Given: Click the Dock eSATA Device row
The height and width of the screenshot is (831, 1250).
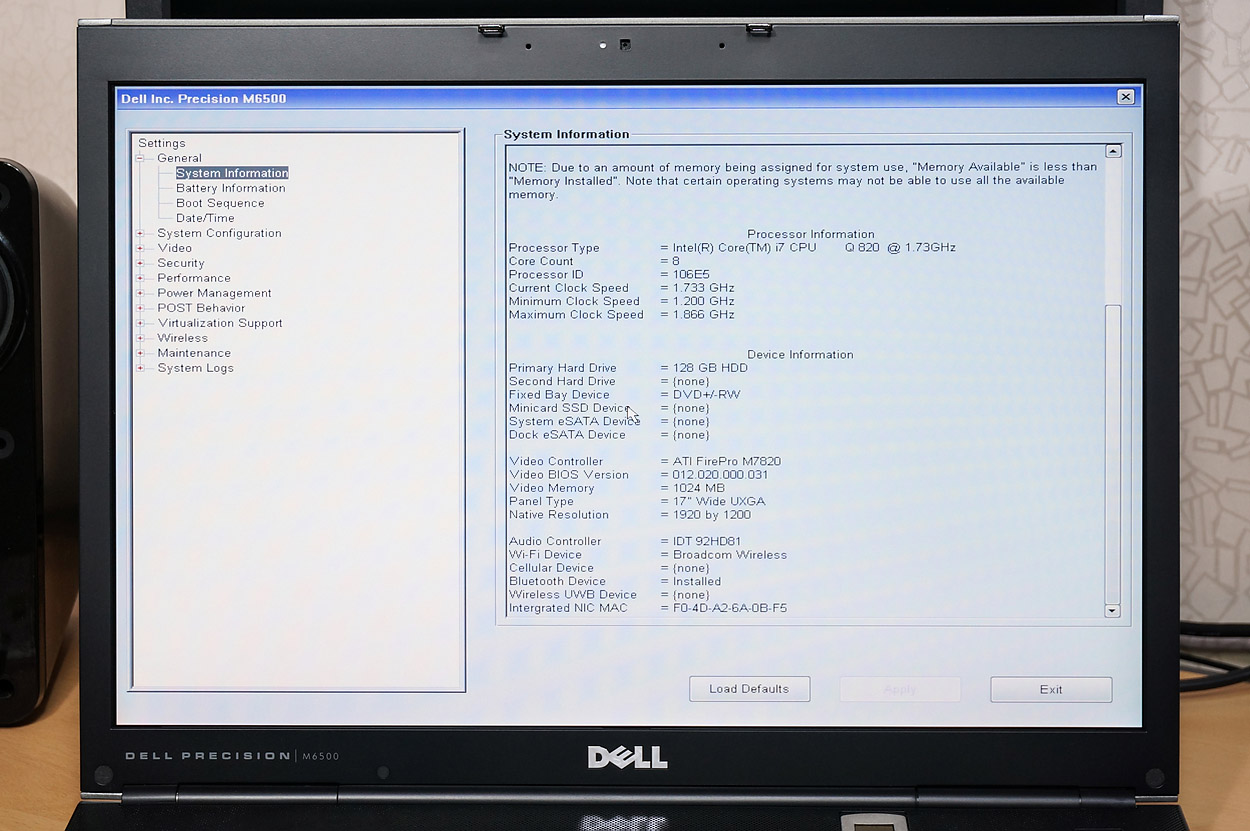Looking at the screenshot, I should pyautogui.click(x=609, y=435).
